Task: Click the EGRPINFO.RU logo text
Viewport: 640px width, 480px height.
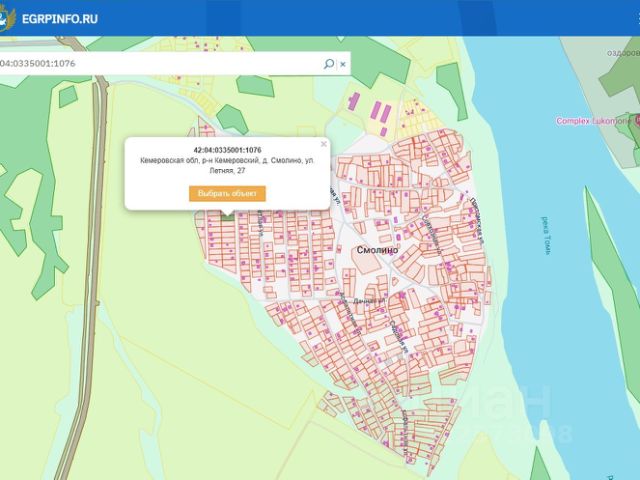Action: 60,19
